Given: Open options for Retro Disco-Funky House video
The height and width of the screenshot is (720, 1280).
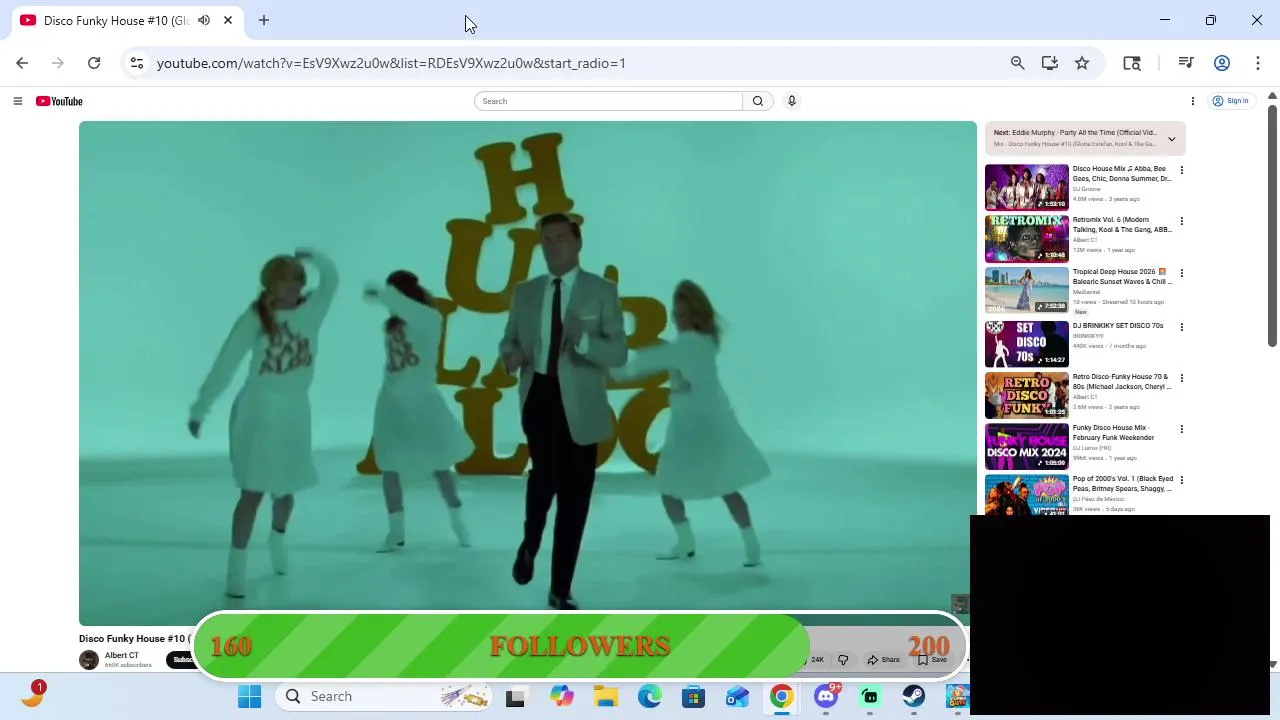Looking at the screenshot, I should pyautogui.click(x=1182, y=378).
